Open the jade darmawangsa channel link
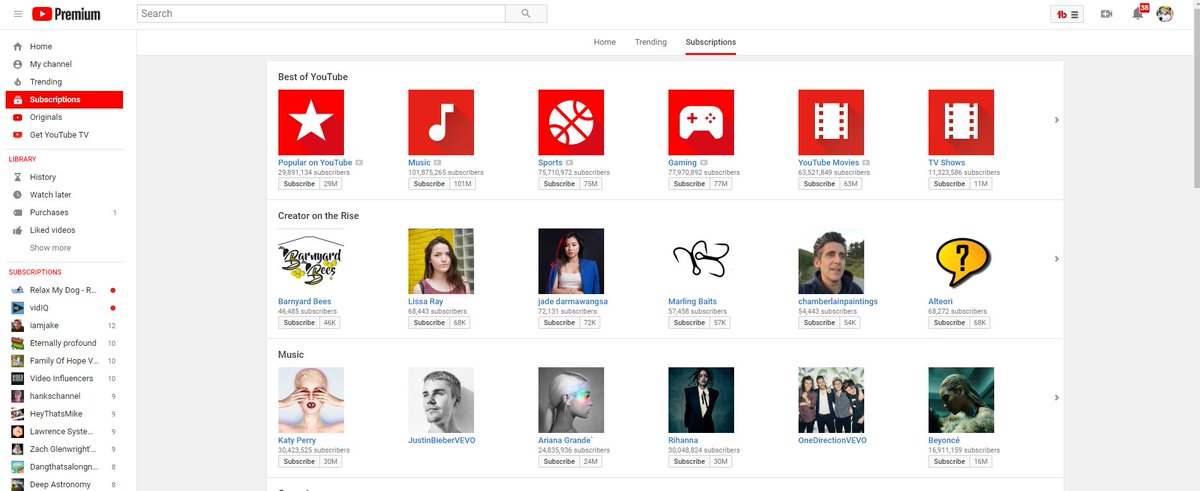Screen dimensions: 1200x491 (573, 301)
